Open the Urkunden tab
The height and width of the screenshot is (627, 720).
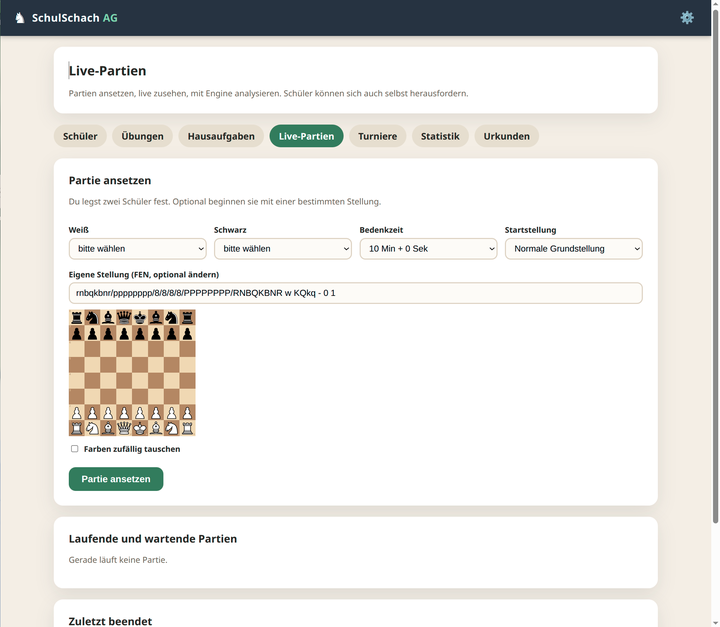coord(506,136)
